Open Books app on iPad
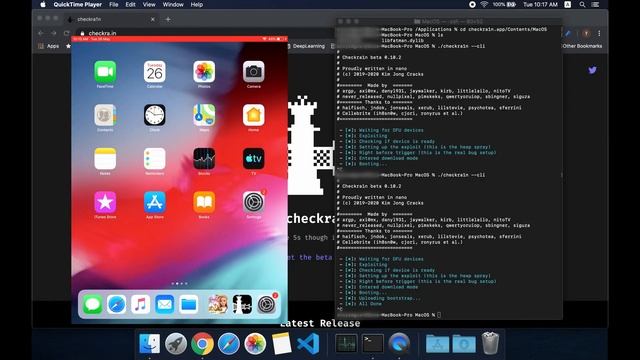Image resolution: width=640 pixels, height=360 pixels. pyautogui.click(x=204, y=202)
